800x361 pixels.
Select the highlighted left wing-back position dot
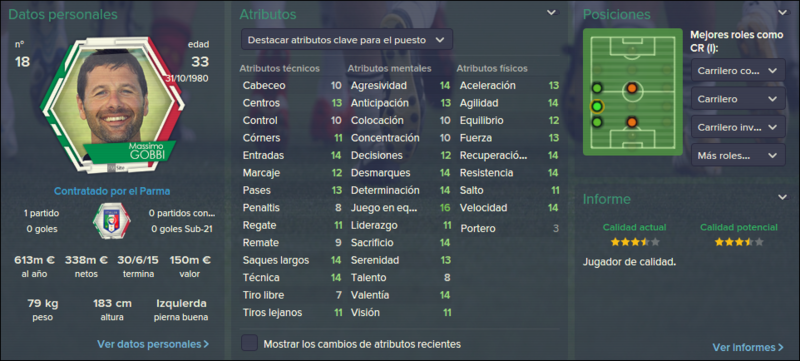[597, 107]
